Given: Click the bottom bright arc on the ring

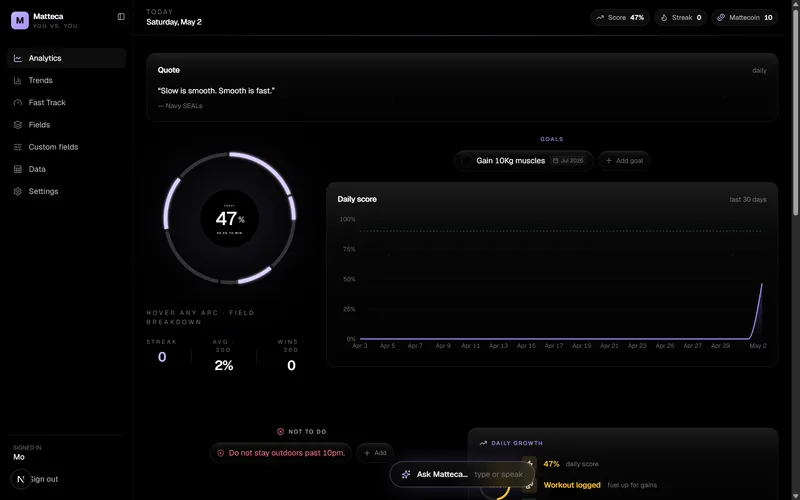Looking at the screenshot, I should (x=255, y=276).
